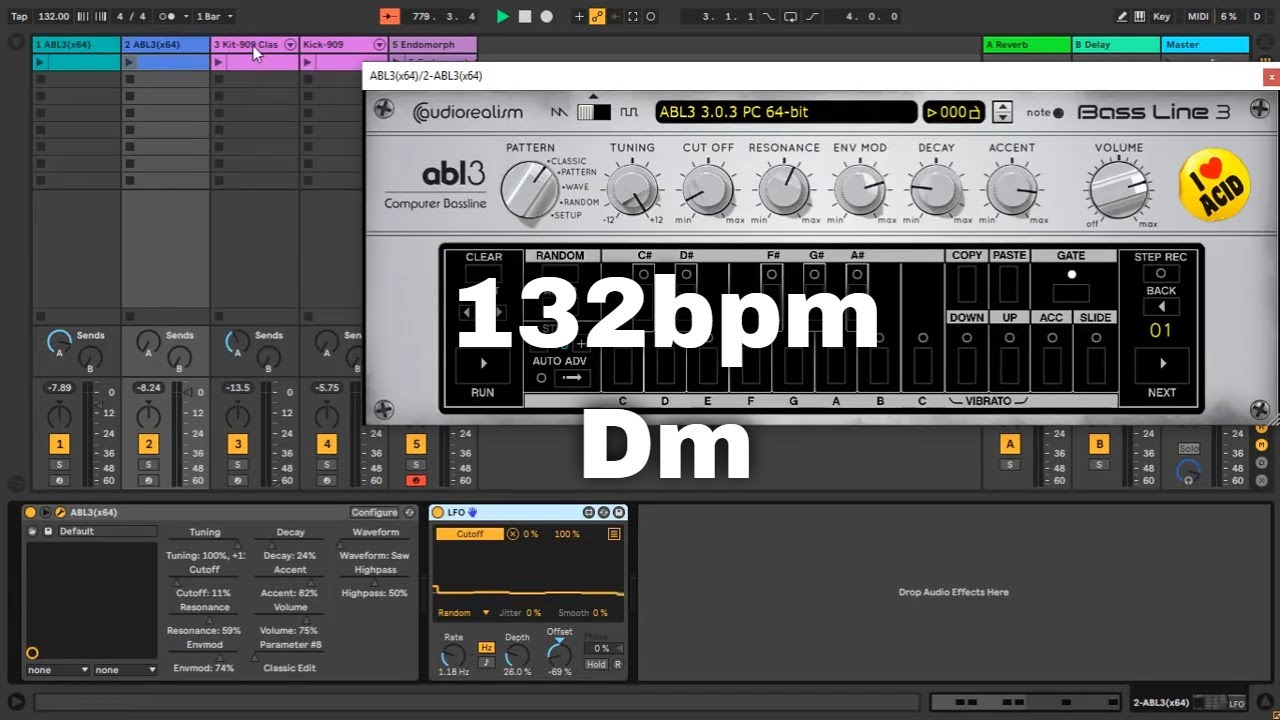Adjust the ABL3 Cut Off knob
Screen dimensions: 1280x720
[x=708, y=188]
